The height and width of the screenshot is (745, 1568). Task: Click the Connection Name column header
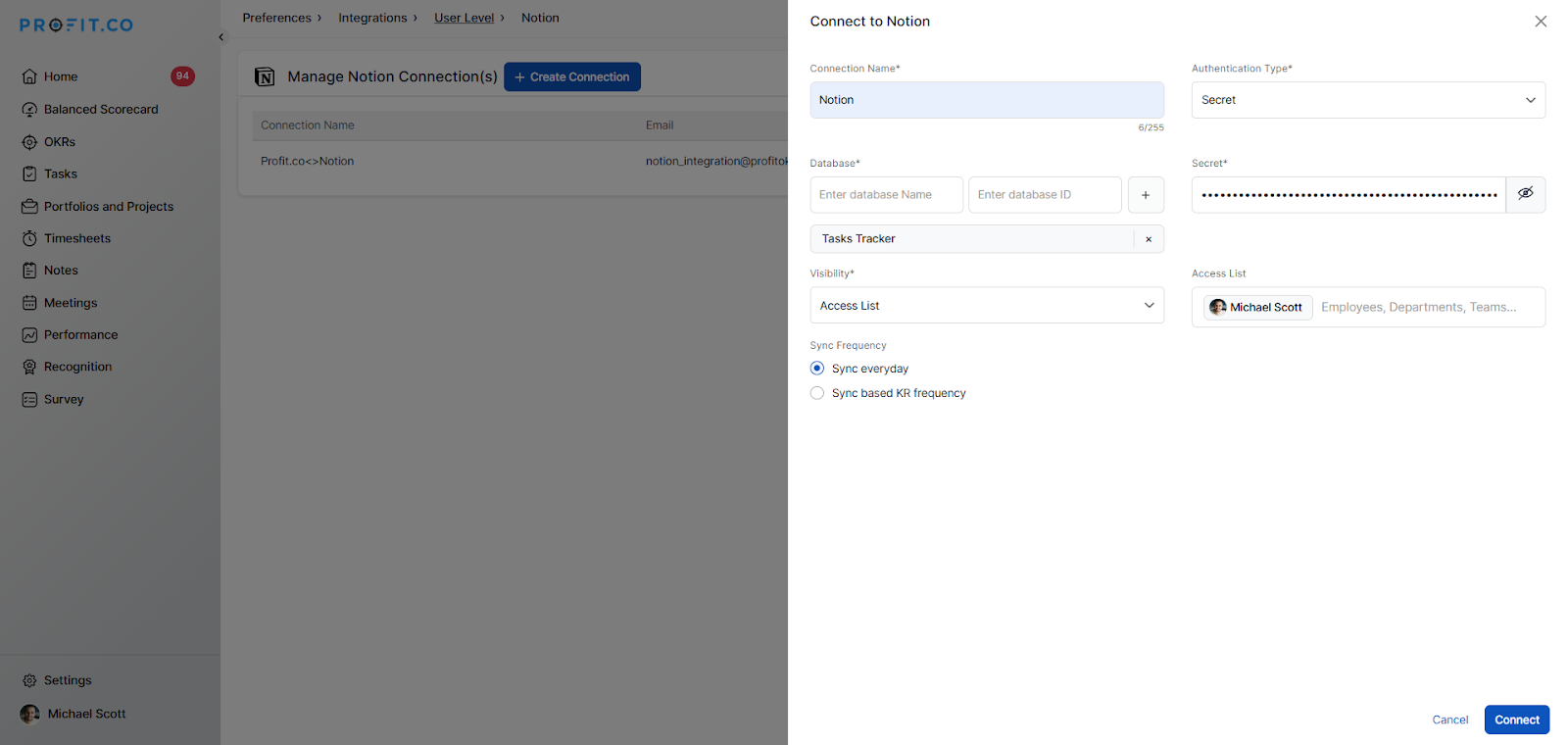[308, 125]
